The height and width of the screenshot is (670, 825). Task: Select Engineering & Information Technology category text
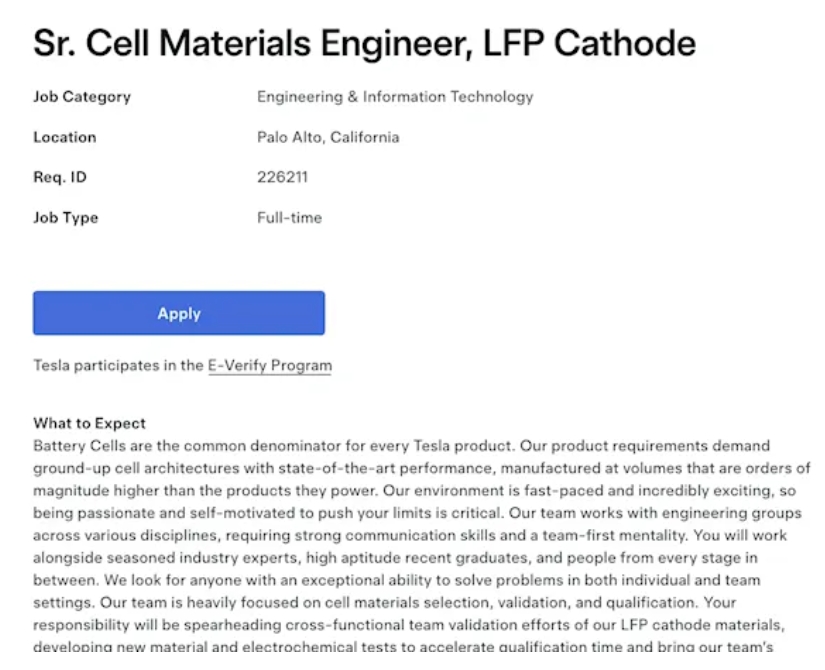click(x=395, y=97)
